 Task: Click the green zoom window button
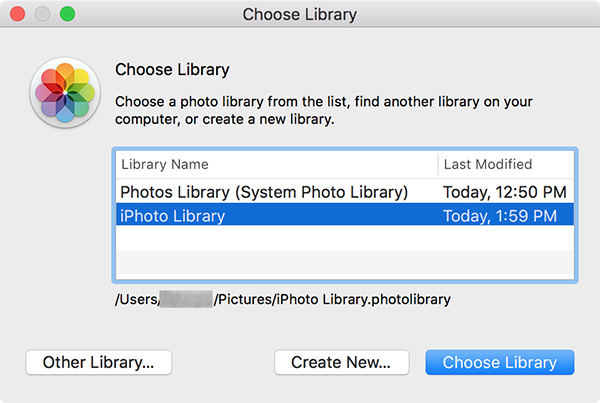point(67,14)
